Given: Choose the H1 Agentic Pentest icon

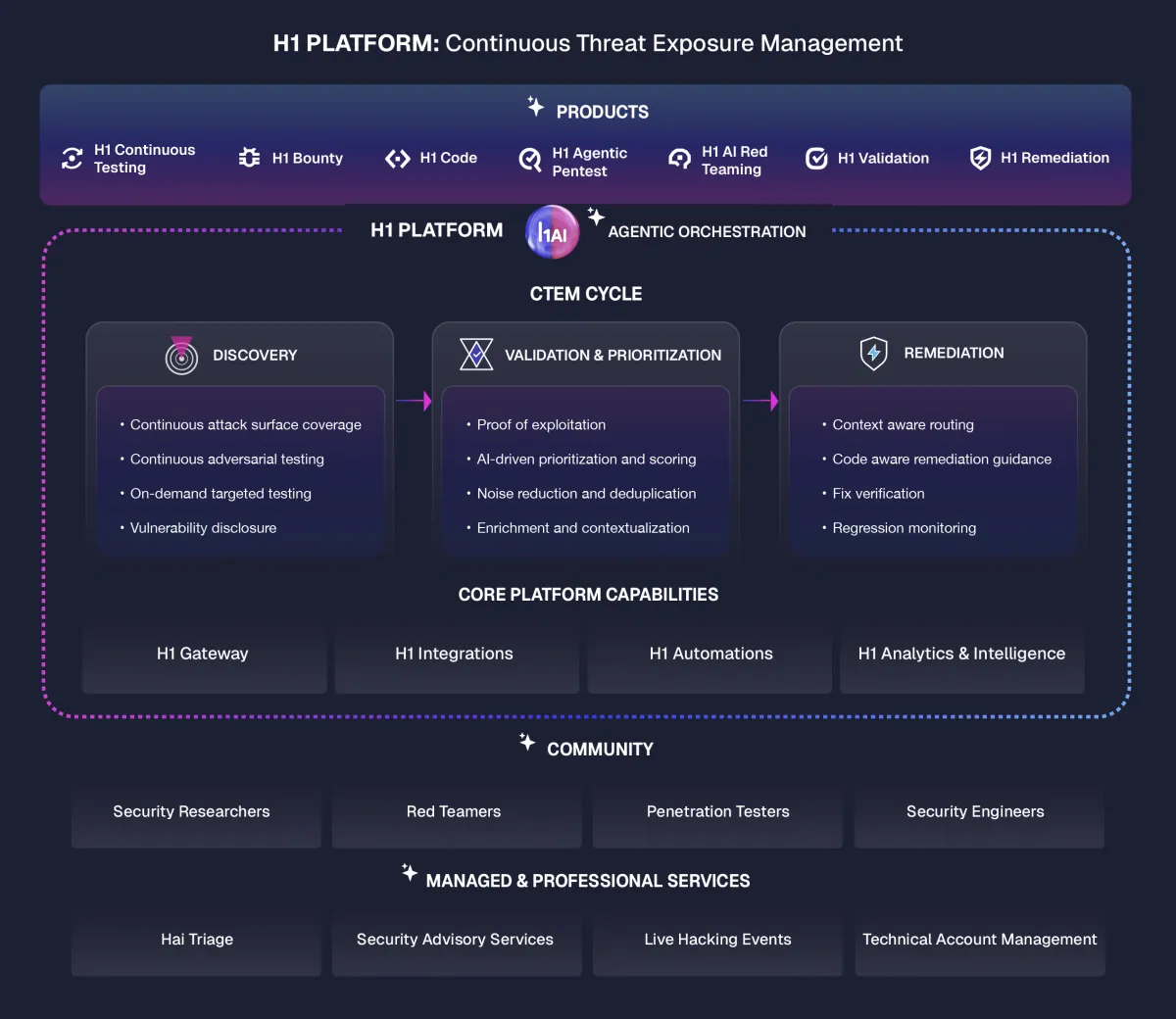Looking at the screenshot, I should click(x=530, y=160).
